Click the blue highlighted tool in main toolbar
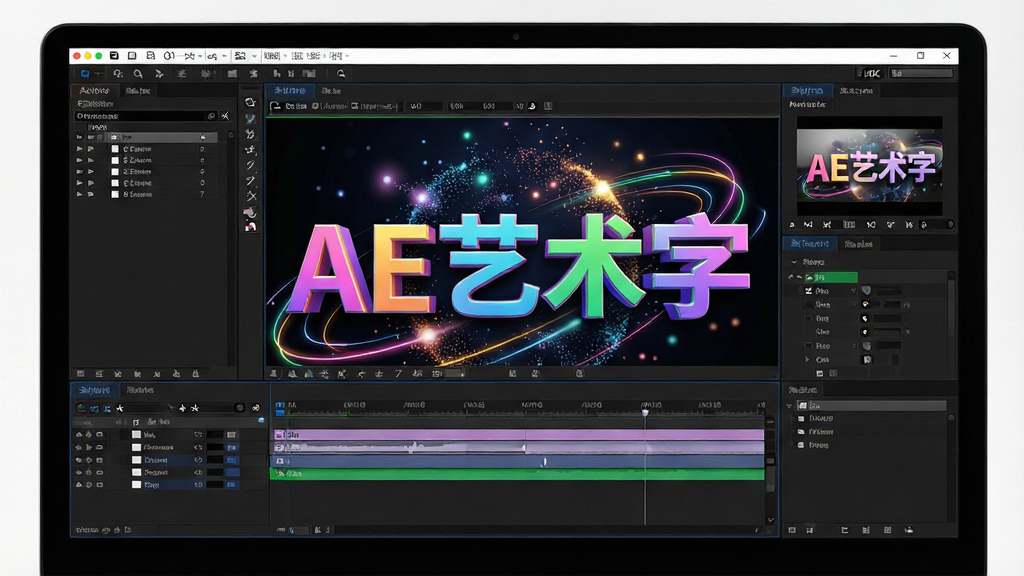1024x576 pixels. point(85,74)
